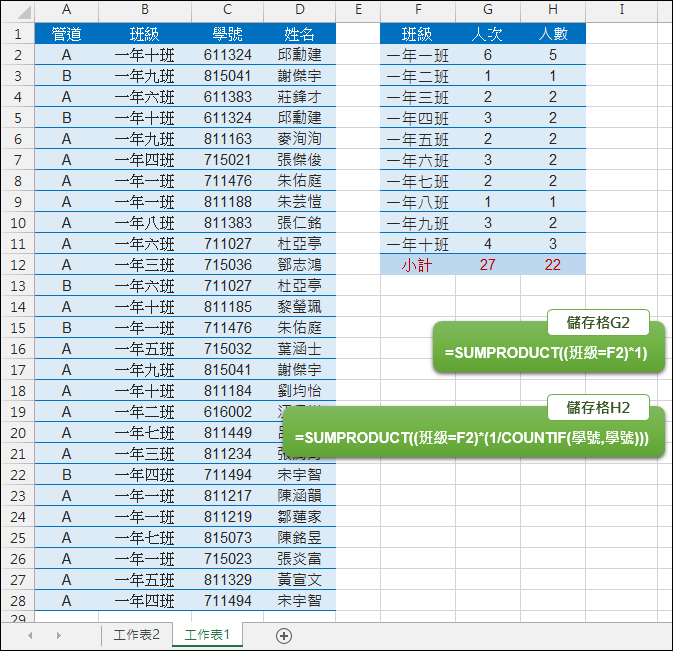Select class cell 一年十班 in summary table

(x=418, y=244)
